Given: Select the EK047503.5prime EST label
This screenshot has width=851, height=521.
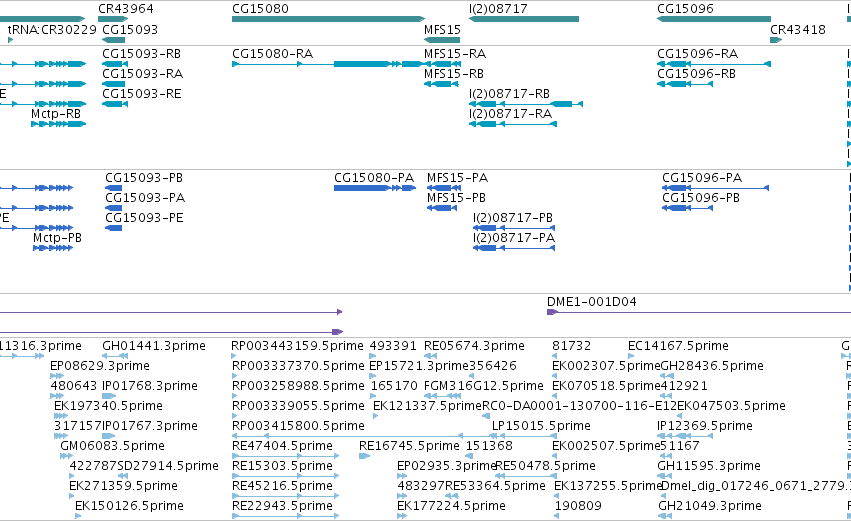Looking at the screenshot, I should (x=731, y=406).
